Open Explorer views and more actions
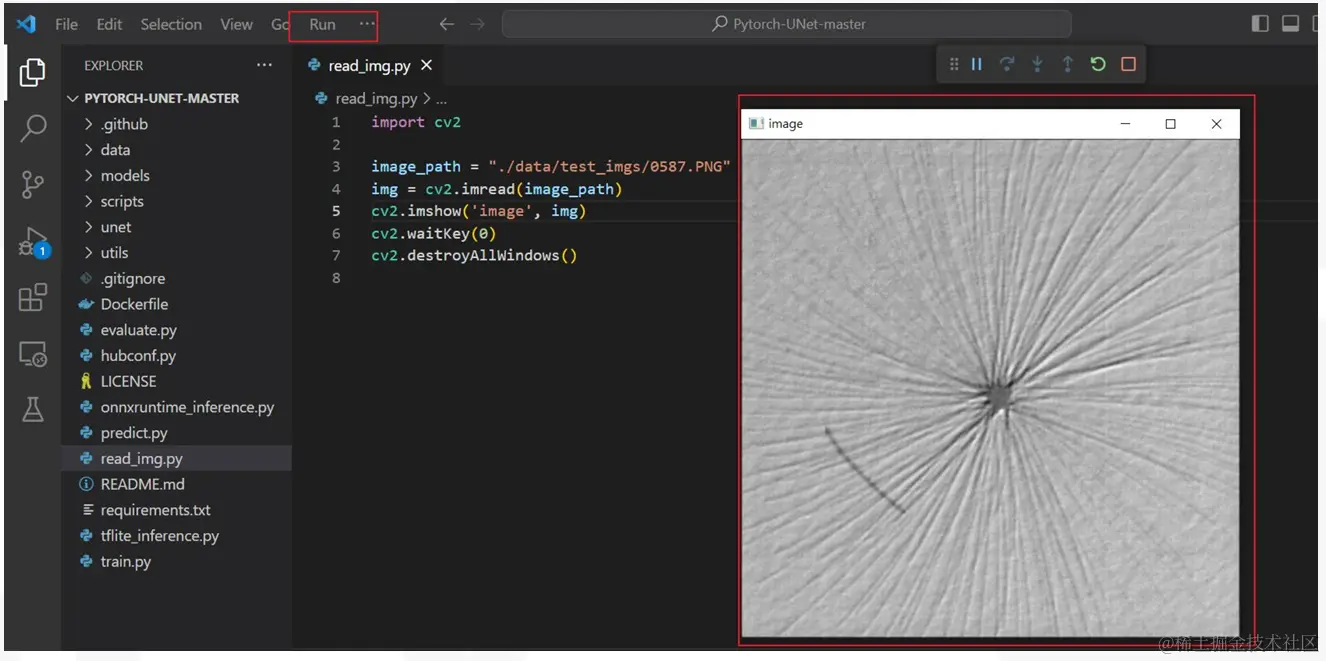 point(264,65)
